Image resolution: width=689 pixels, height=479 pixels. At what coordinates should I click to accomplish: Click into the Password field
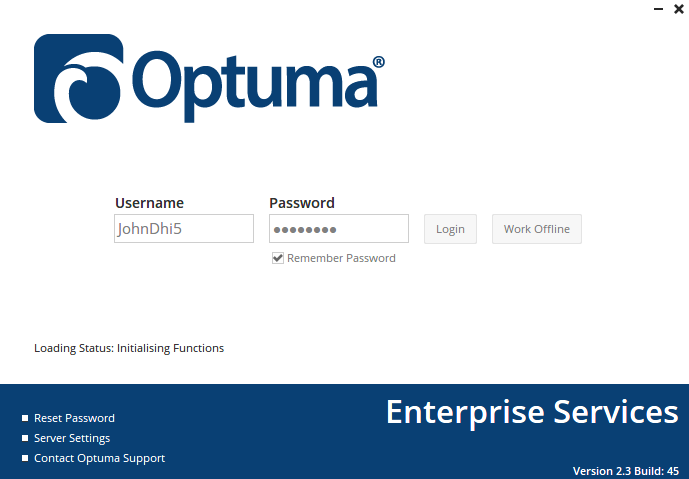point(339,229)
